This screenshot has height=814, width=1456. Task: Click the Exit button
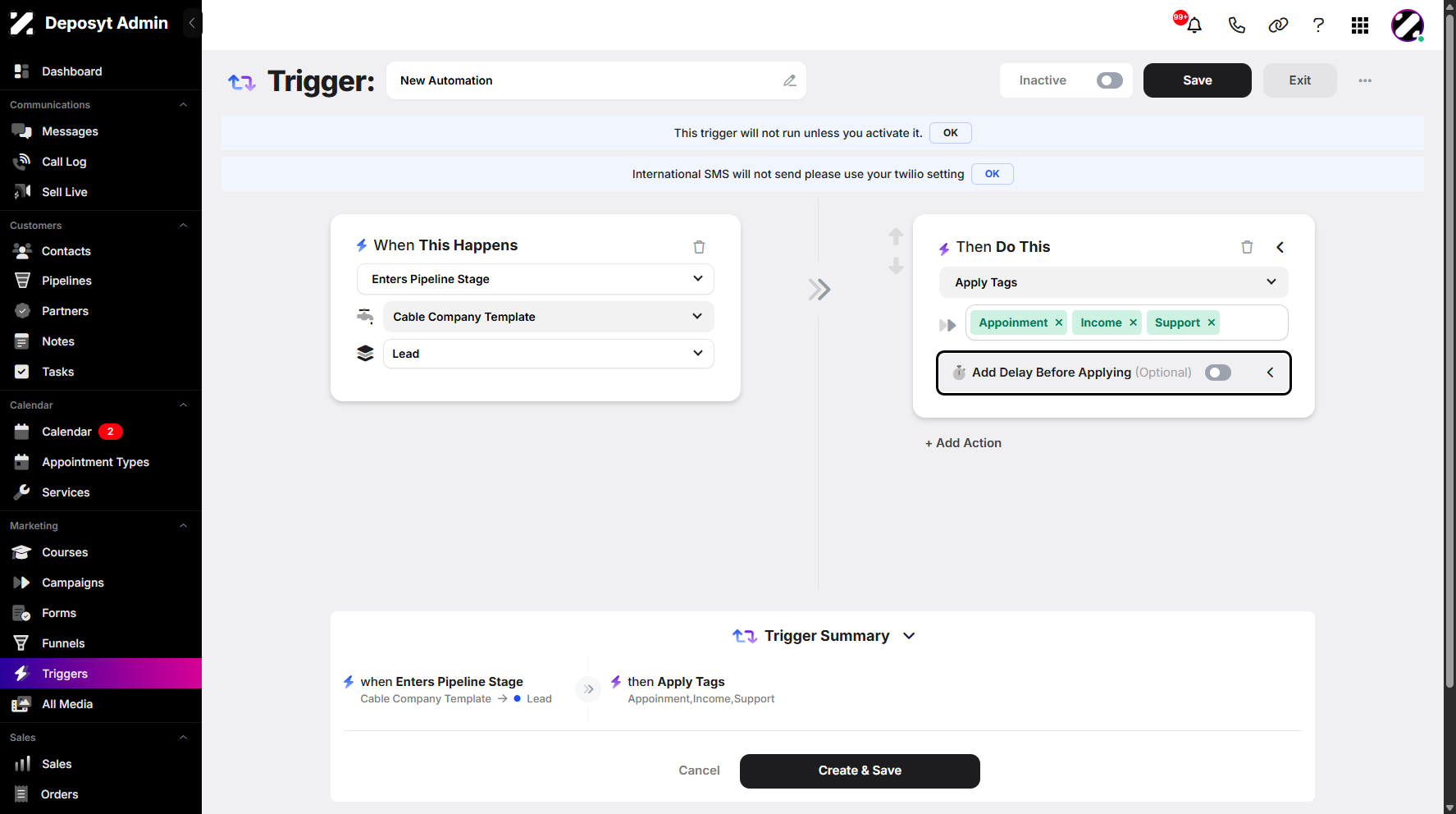tap(1299, 80)
